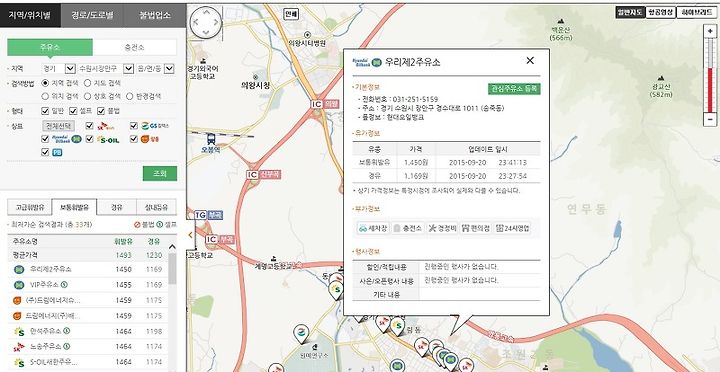Uncheck the 불법 station type checkbox
The image size is (720, 372).
point(101,111)
